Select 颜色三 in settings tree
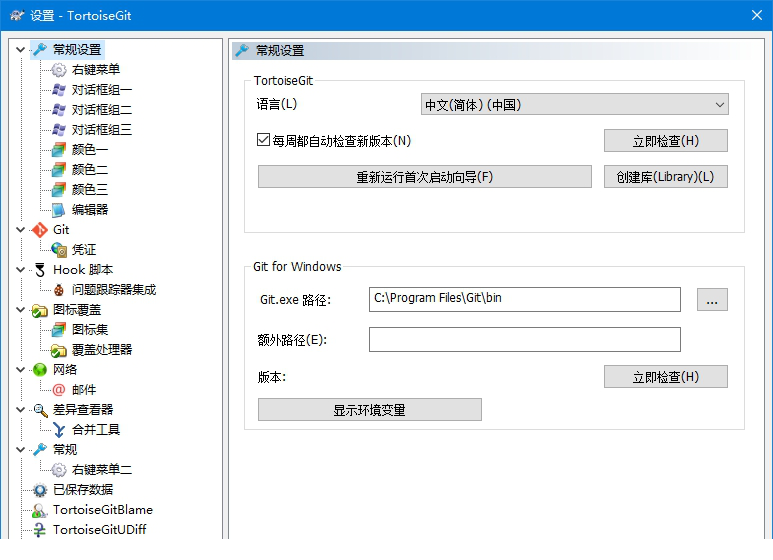773x560 pixels. click(90, 189)
